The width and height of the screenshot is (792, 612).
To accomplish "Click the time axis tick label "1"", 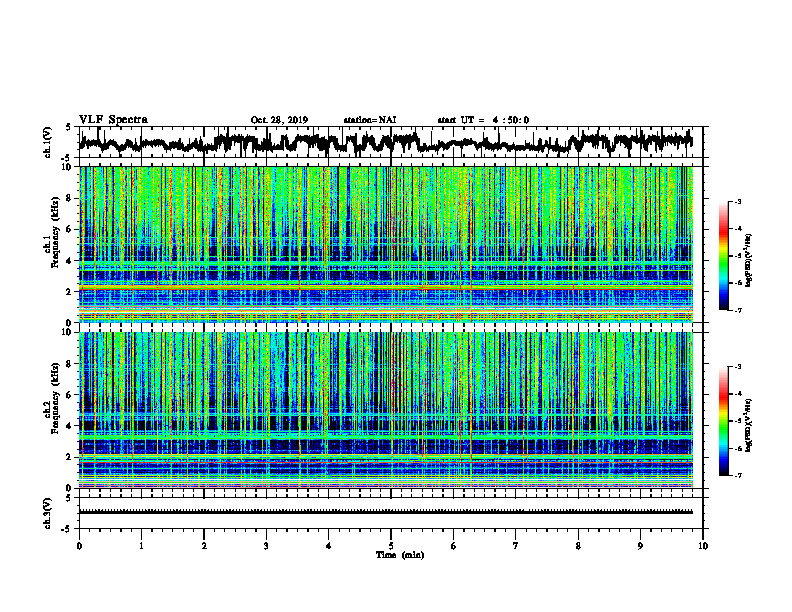I will 141,546.
